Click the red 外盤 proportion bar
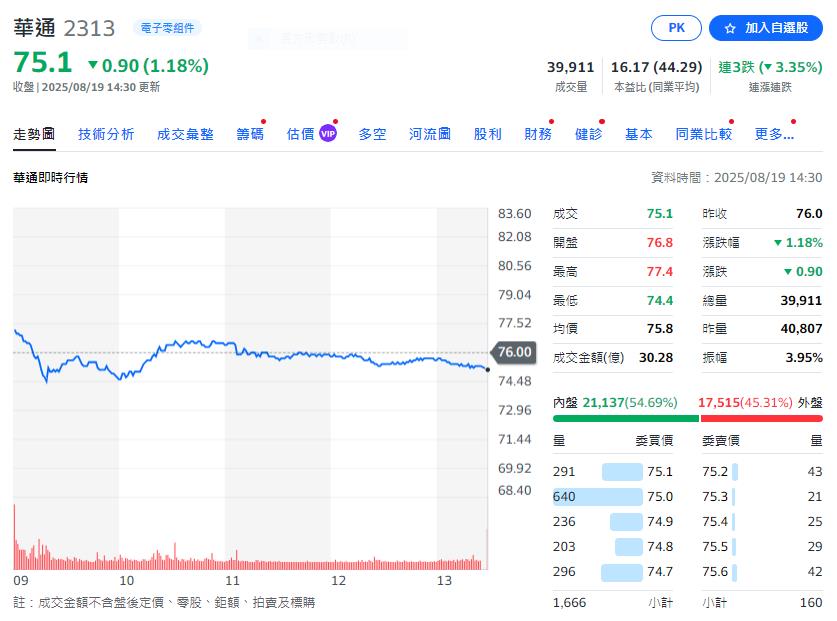Image resolution: width=837 pixels, height=621 pixels. [x=761, y=419]
